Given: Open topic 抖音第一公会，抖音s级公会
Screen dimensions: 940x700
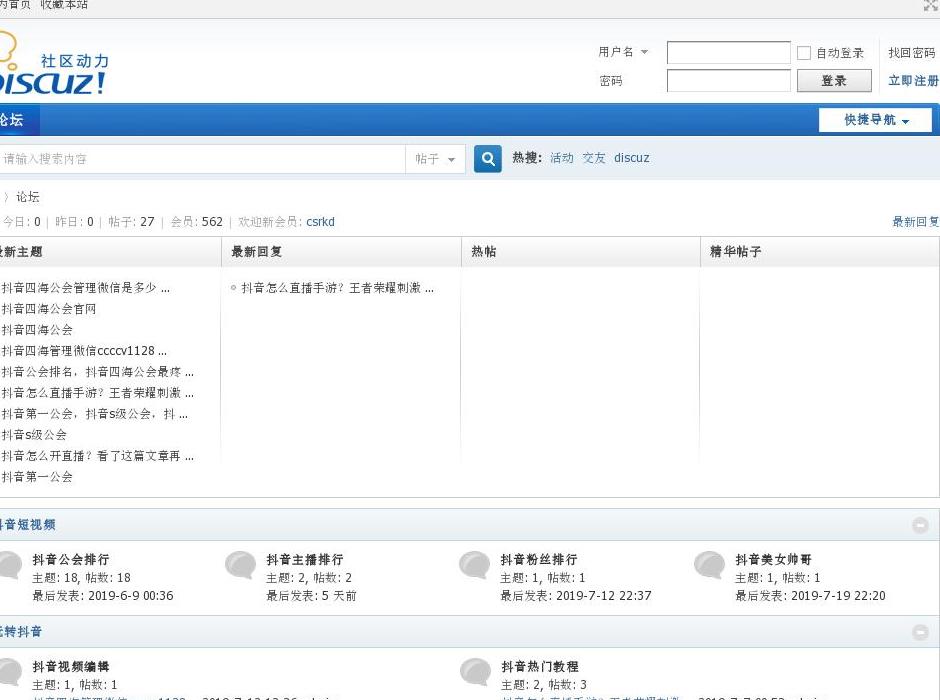Looking at the screenshot, I should point(94,414).
